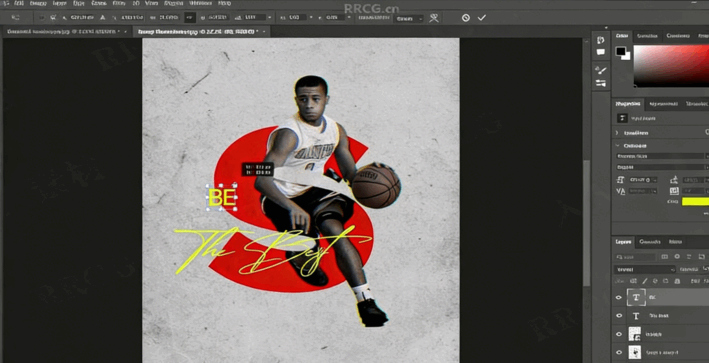The image size is (709, 363).
Task: Toggle the relative positioning triangle icon
Action: pos(103,18)
